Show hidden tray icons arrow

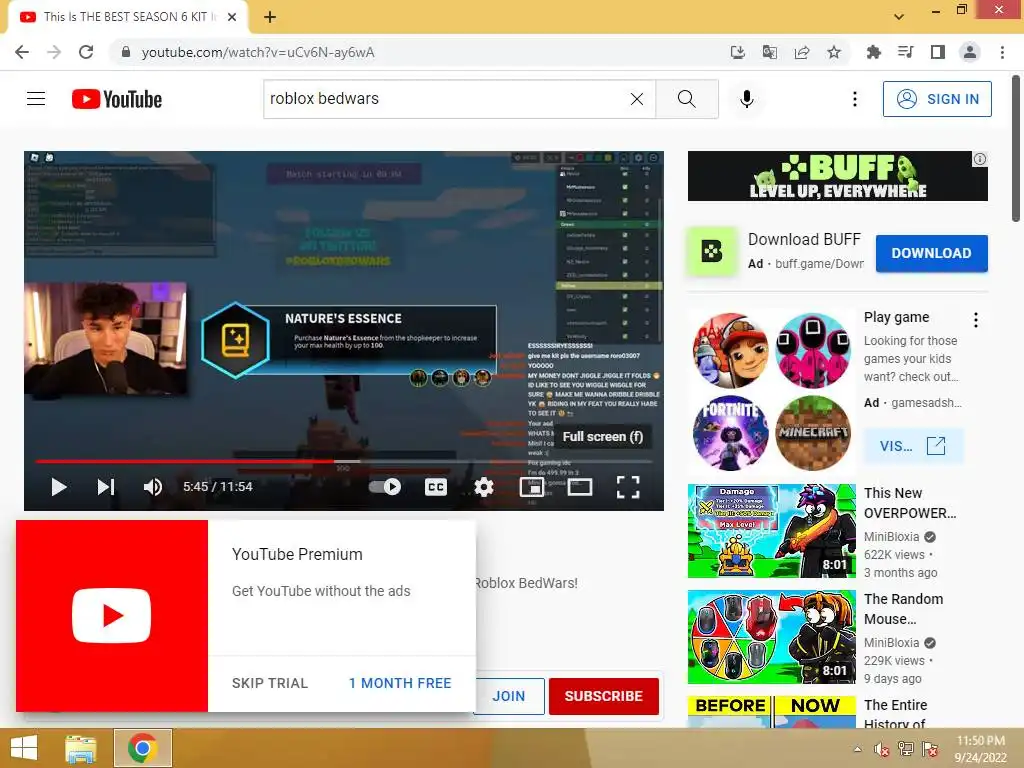[857, 749]
